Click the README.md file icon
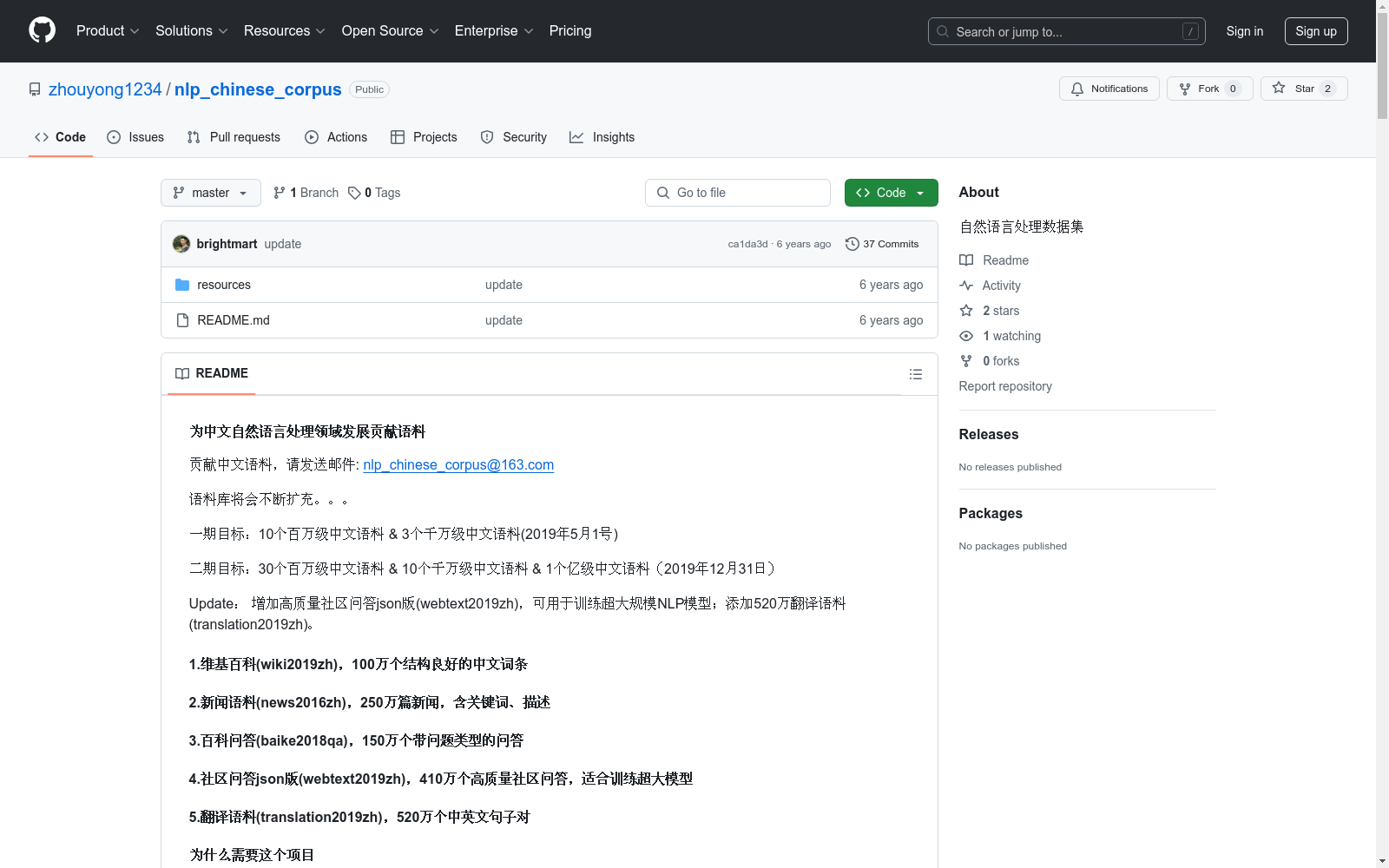Screen dimensions: 1389x868 click(x=182, y=320)
